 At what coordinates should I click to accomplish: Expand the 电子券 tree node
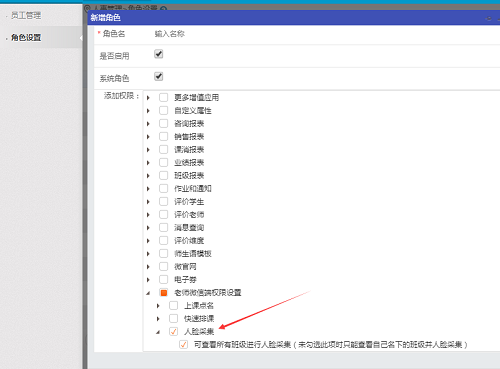click(x=148, y=280)
